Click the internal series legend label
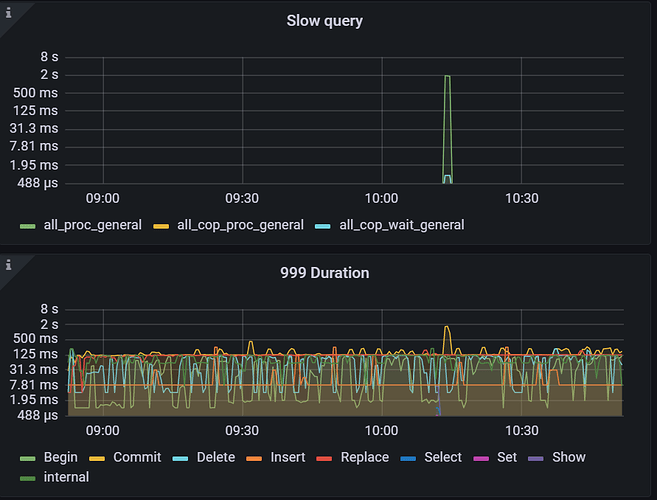 tap(66, 477)
